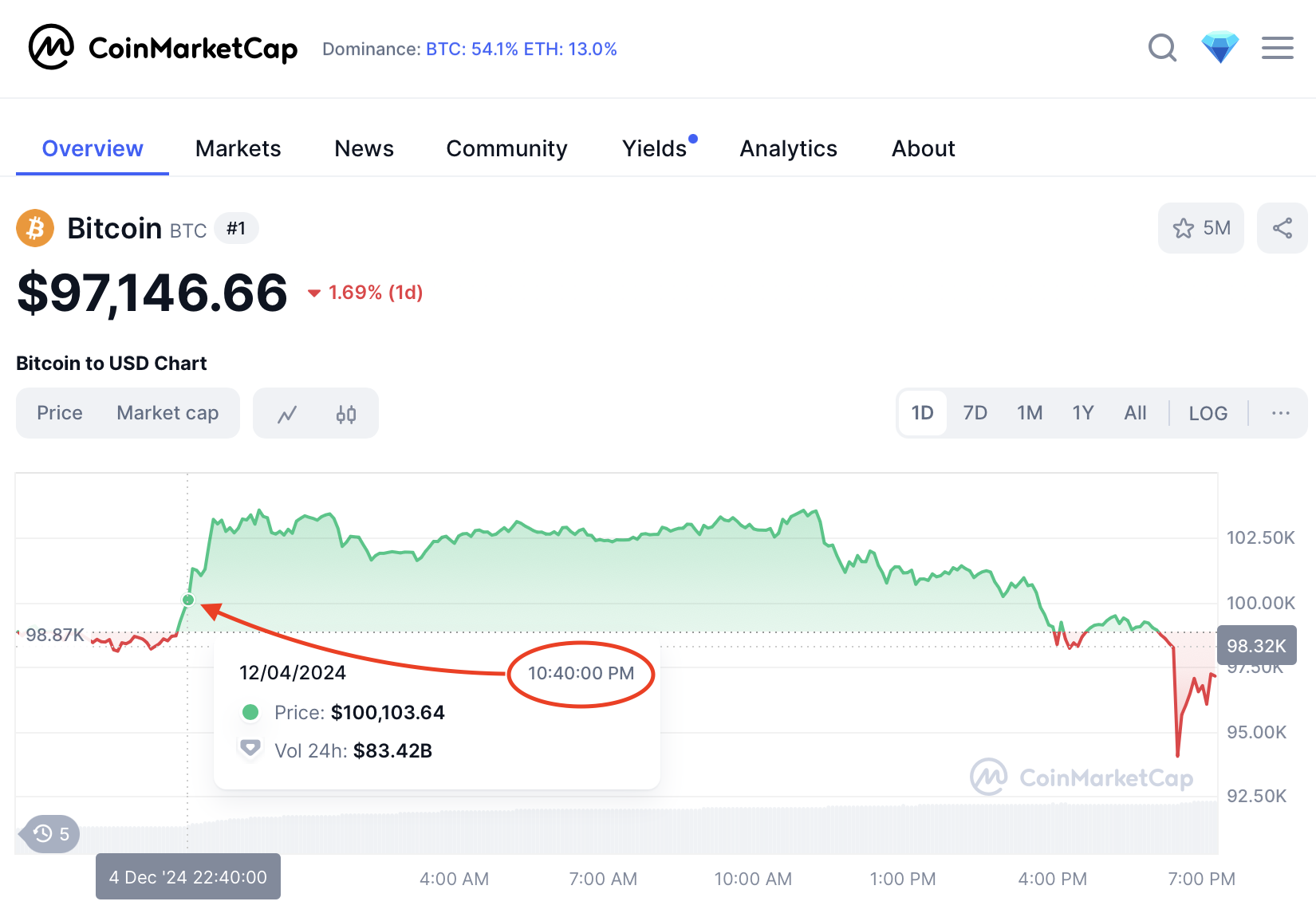Viewport: 1316px width, 917px height.
Task: Open the About tab
Action: pos(924,149)
